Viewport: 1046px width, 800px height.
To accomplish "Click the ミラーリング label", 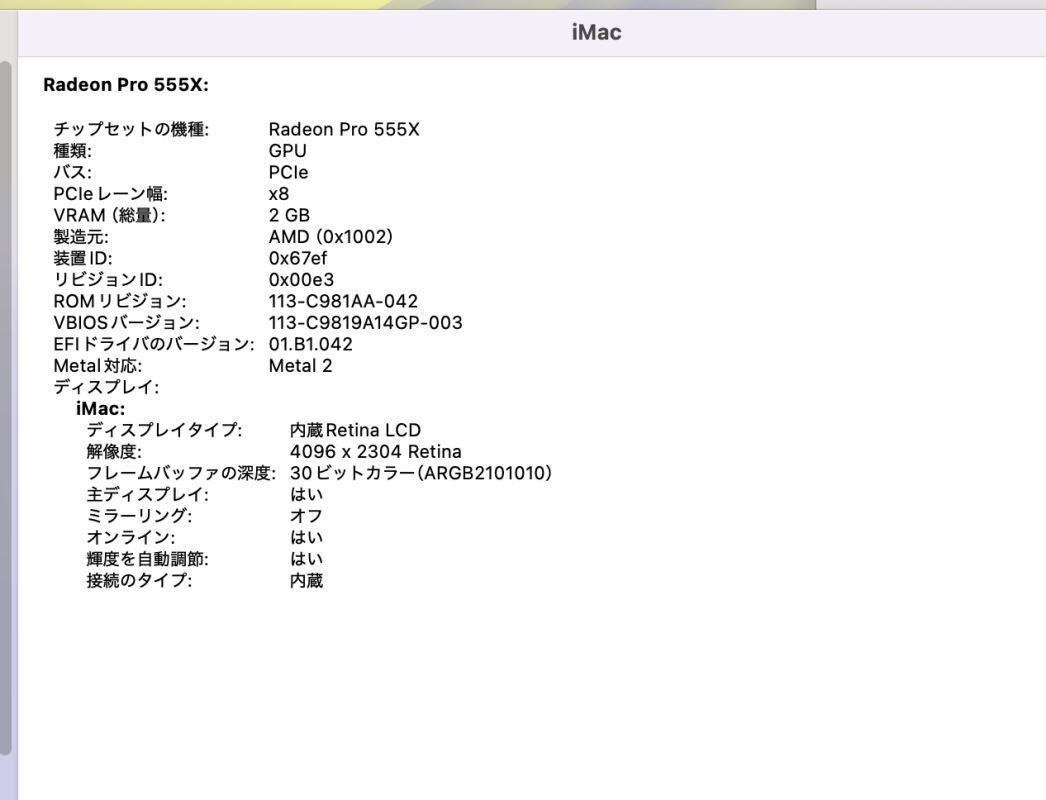I will coord(139,516).
